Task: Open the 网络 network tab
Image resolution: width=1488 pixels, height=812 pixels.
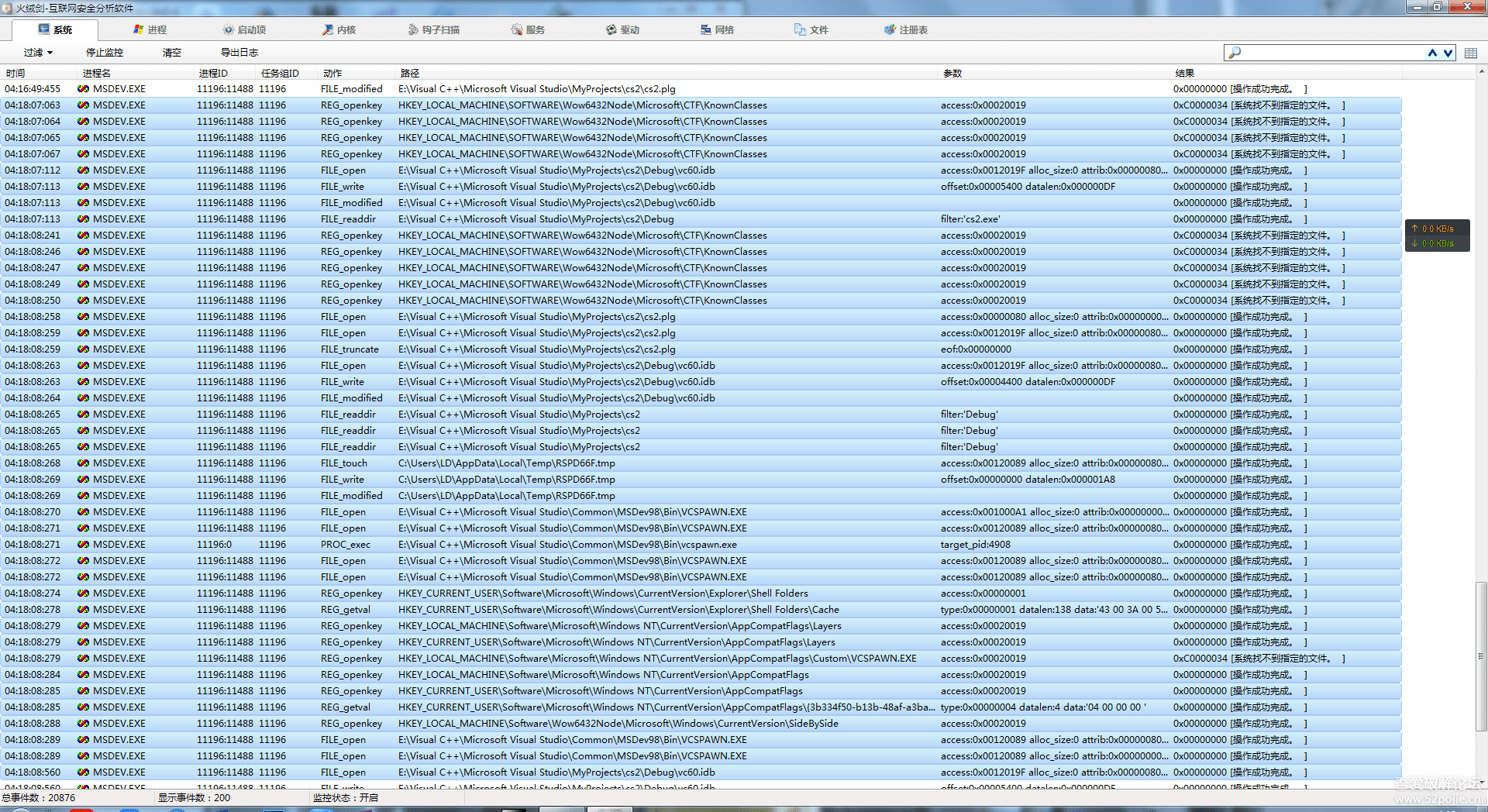Action: pyautogui.click(x=718, y=29)
